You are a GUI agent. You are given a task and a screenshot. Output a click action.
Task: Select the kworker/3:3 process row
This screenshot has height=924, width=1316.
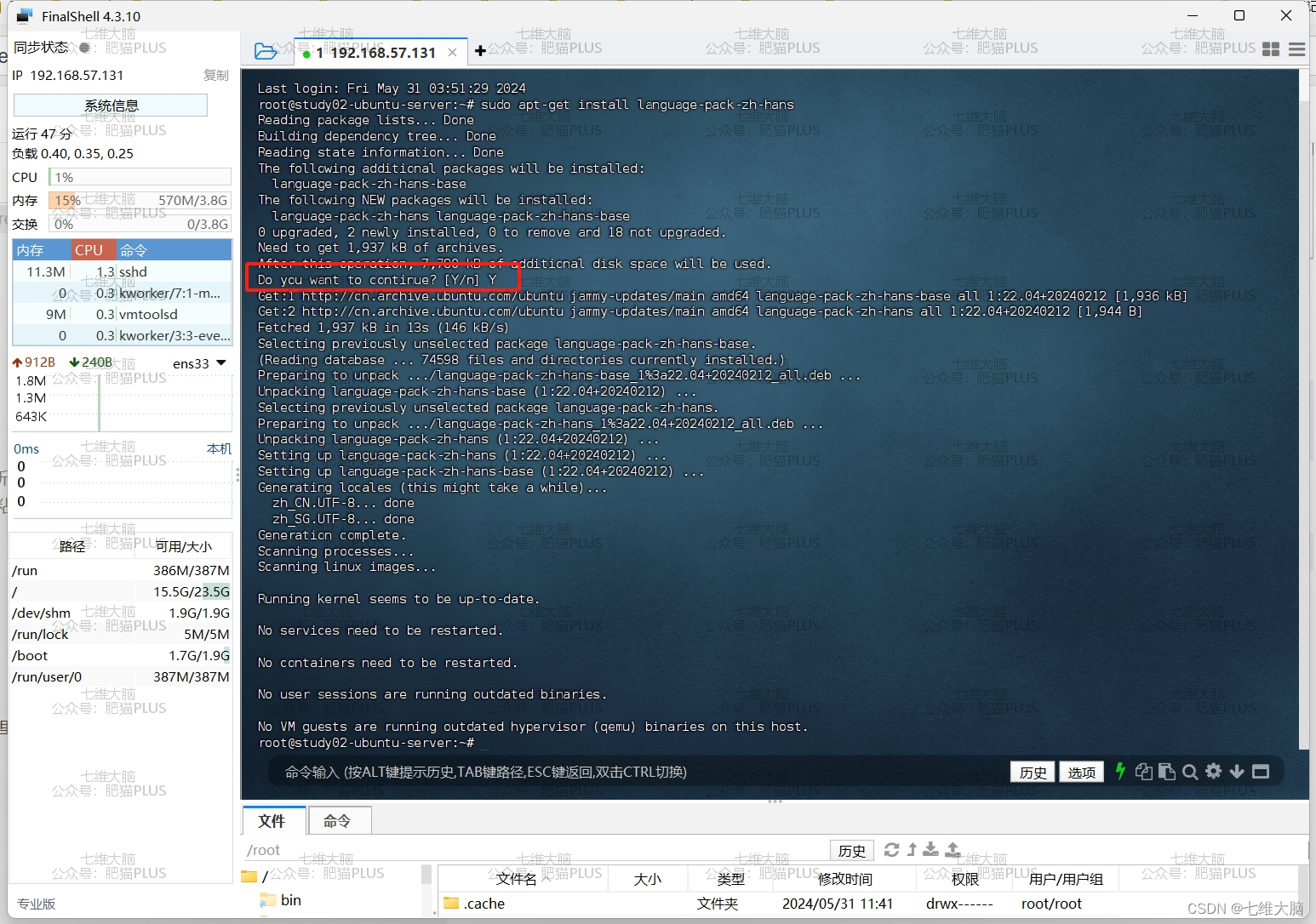[x=122, y=335]
